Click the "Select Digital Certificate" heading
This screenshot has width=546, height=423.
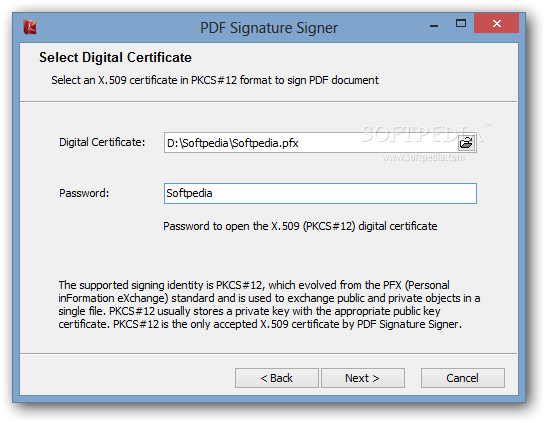click(x=115, y=57)
